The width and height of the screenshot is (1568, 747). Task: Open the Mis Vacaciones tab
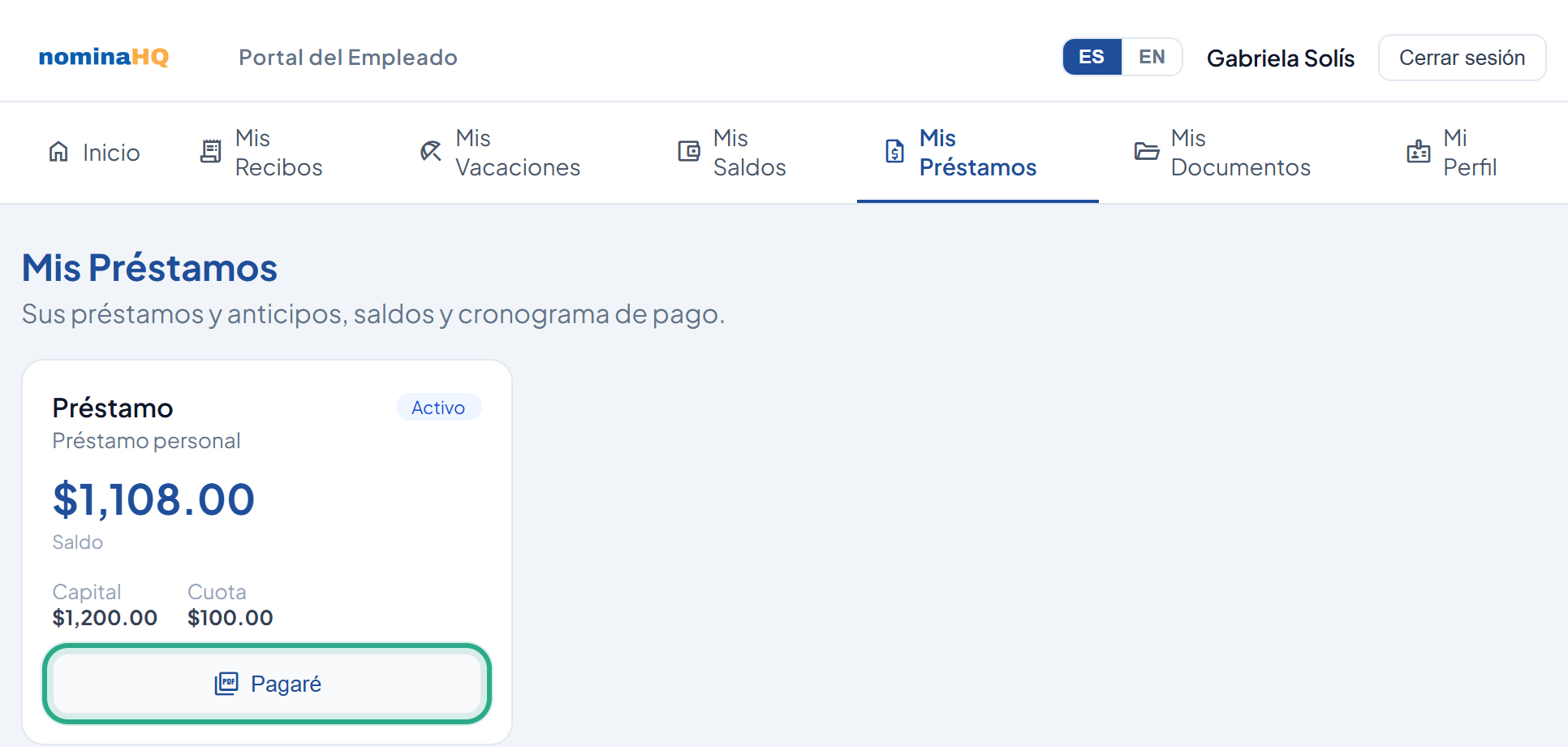tap(501, 153)
